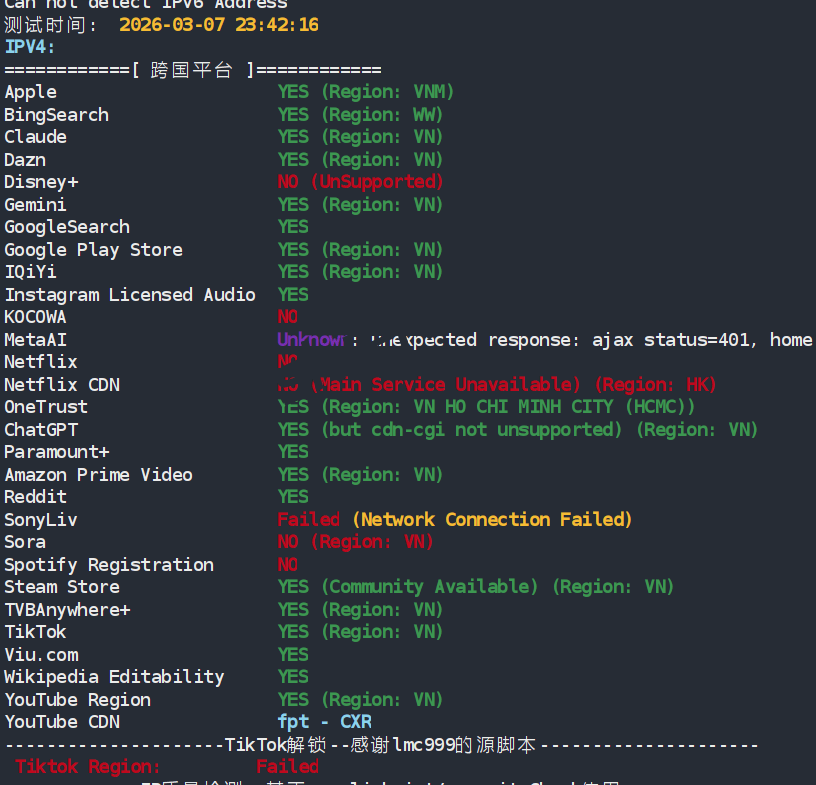
Task: Click the Disney+ NO (UnSupported) result
Action: tap(360, 182)
